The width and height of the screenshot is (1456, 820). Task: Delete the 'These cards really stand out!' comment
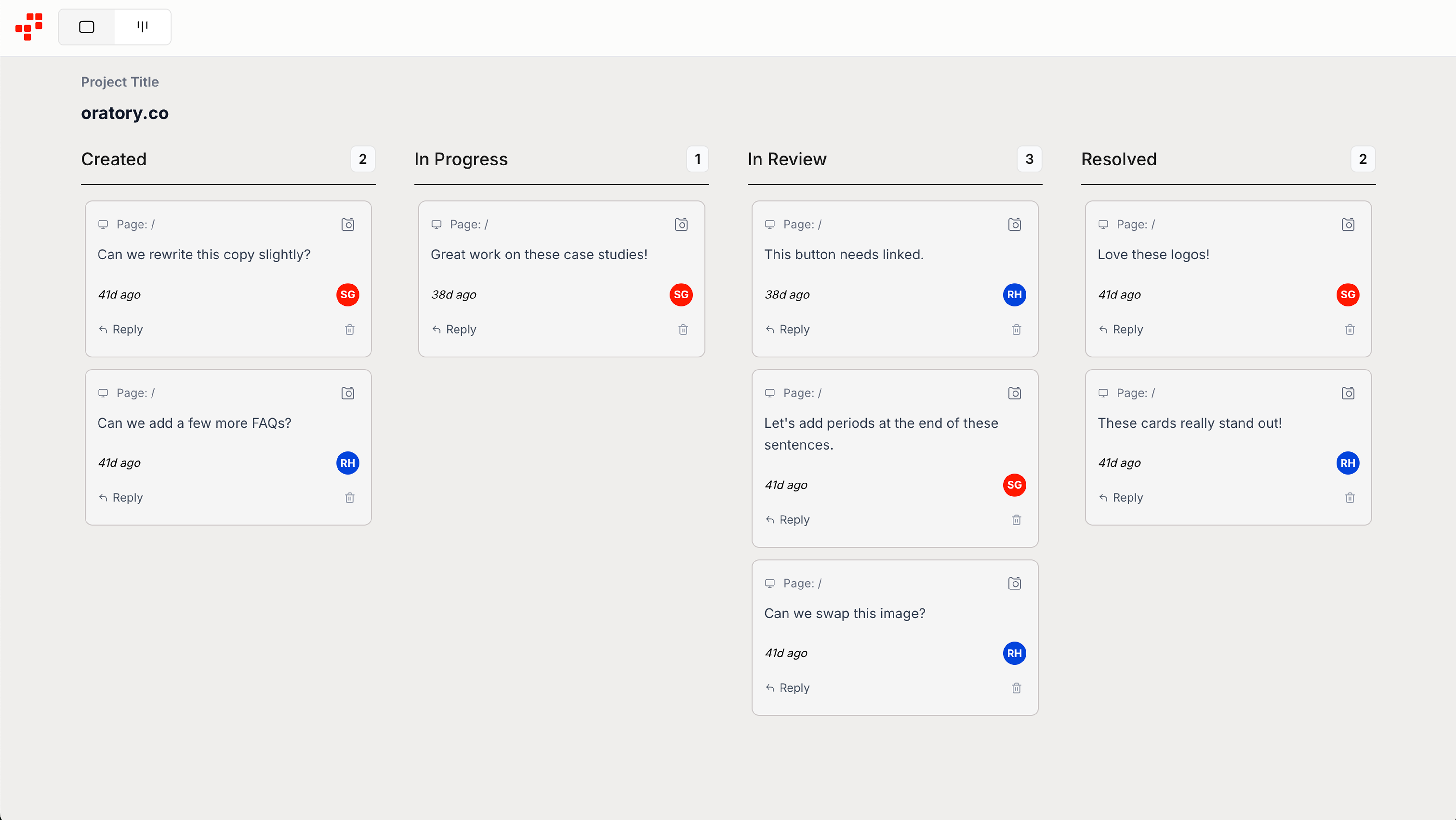pyautogui.click(x=1350, y=497)
